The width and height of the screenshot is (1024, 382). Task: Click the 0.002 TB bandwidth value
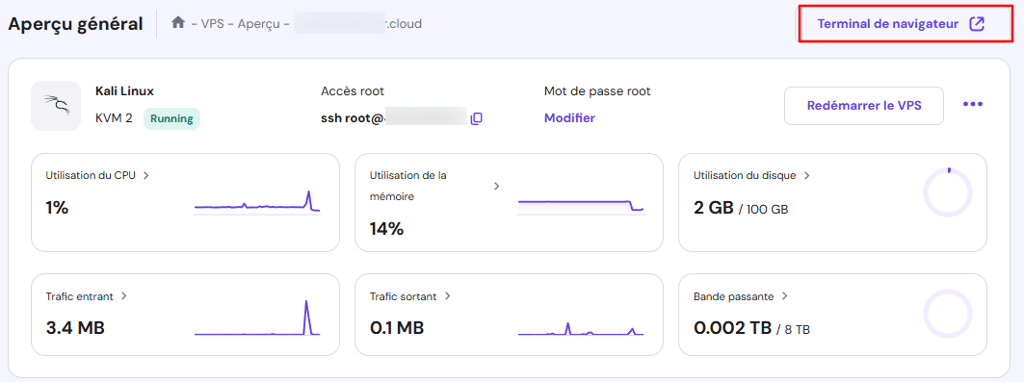click(x=732, y=328)
